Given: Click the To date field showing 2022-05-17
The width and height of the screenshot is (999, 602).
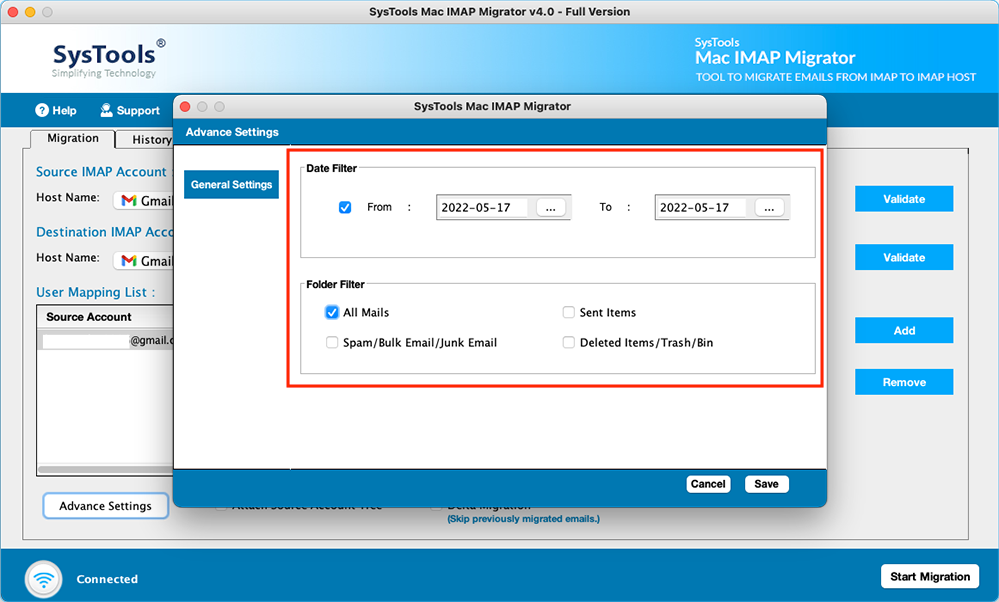Looking at the screenshot, I should pyautogui.click(x=701, y=208).
